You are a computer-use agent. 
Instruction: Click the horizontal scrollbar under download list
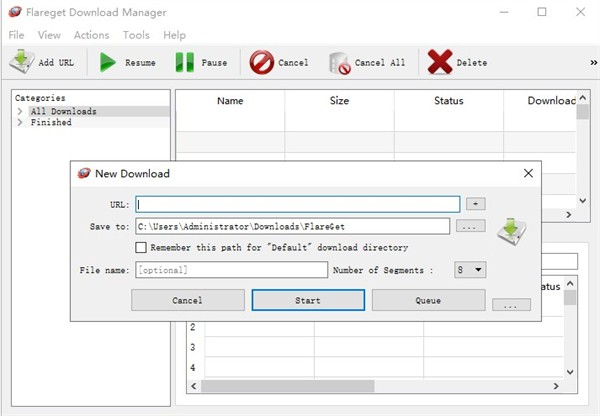[375, 214]
